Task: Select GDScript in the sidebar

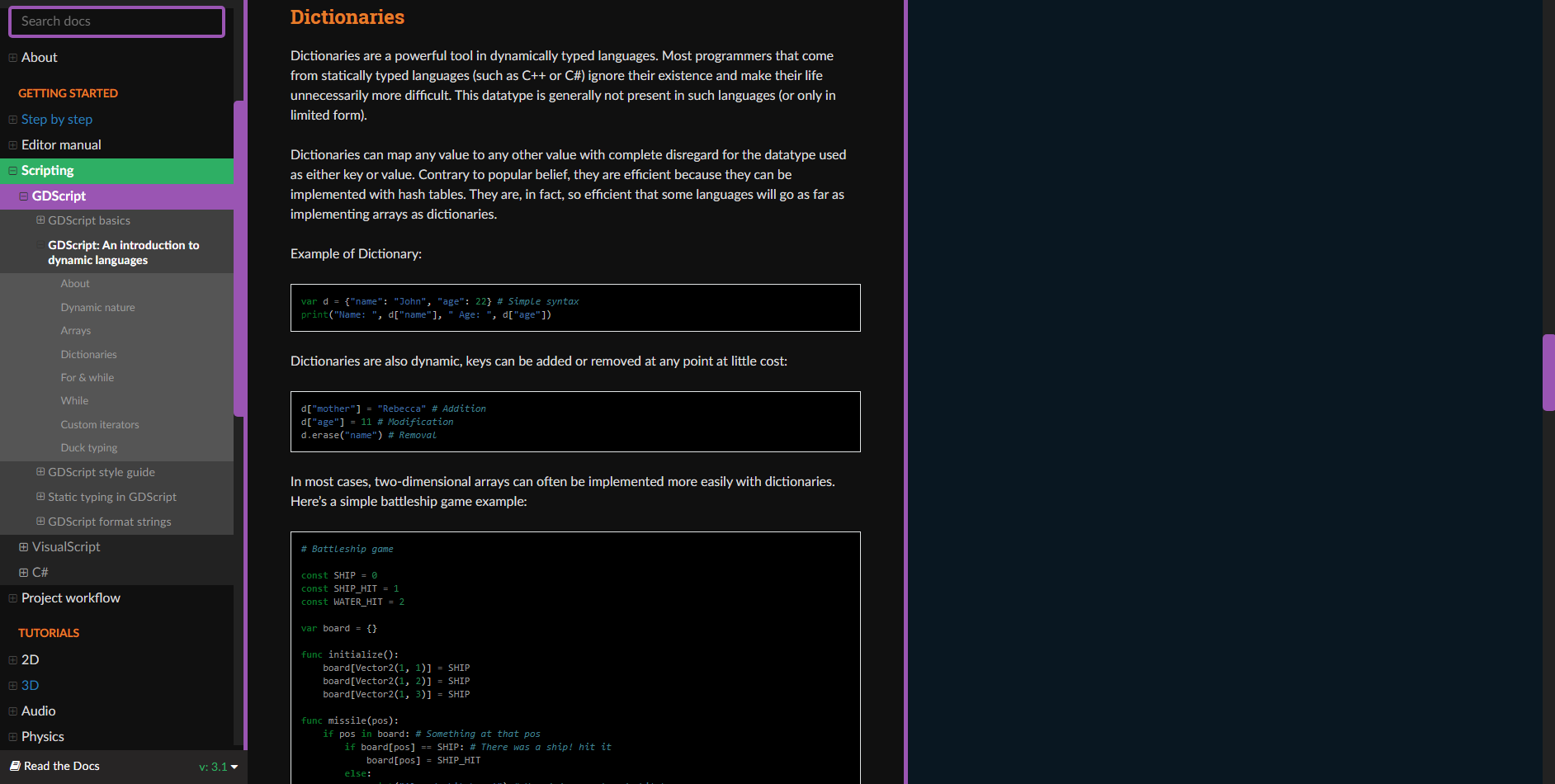Action: [x=57, y=196]
